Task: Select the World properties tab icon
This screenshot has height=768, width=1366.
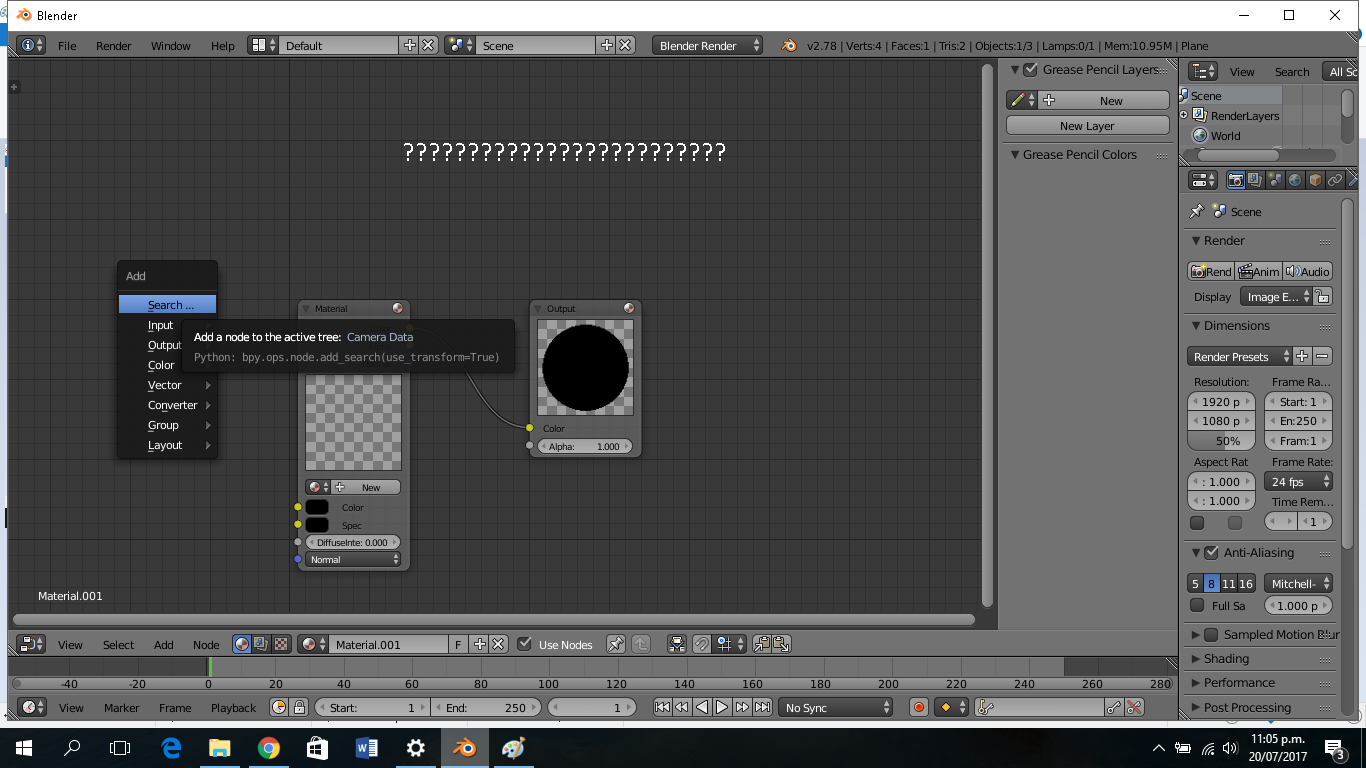Action: 1295,180
